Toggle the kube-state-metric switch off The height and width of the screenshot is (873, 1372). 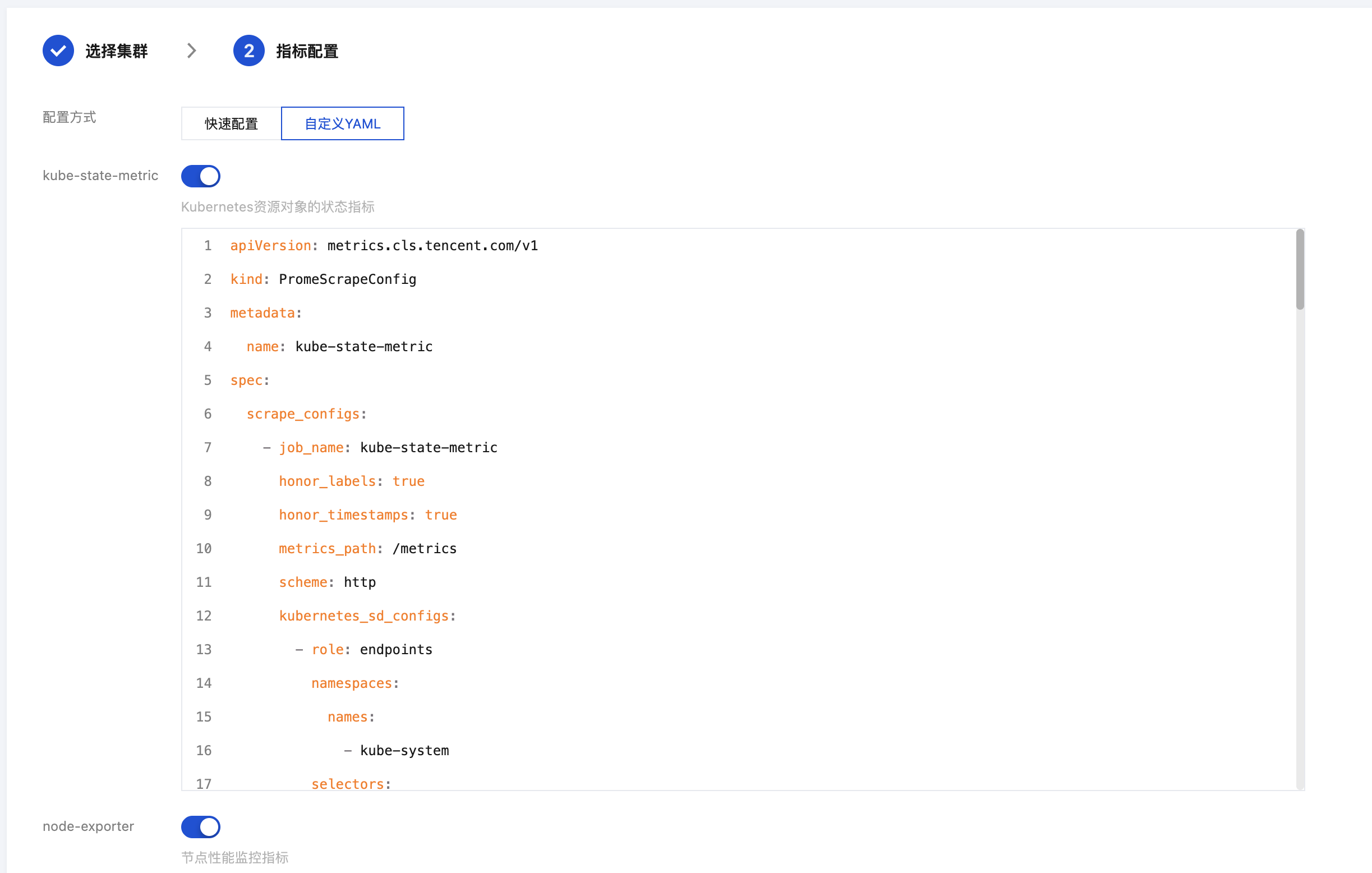tap(201, 176)
